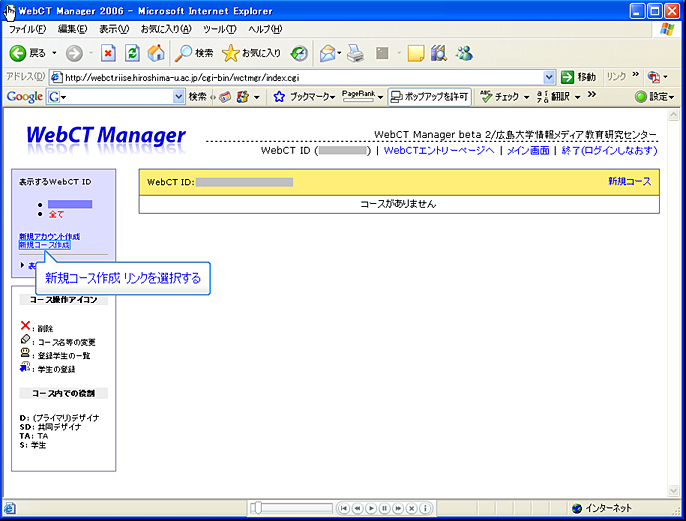Click the Google logo on toolbar
This screenshot has height=521, width=686.
click(x=24, y=97)
